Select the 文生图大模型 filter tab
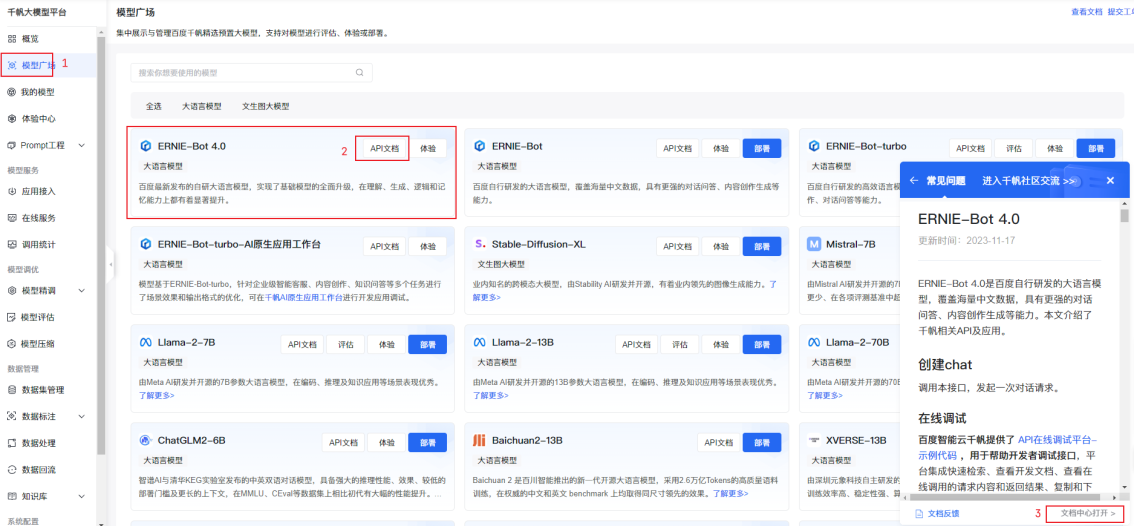Image resolution: width=1134 pixels, height=526 pixels. pos(265,106)
